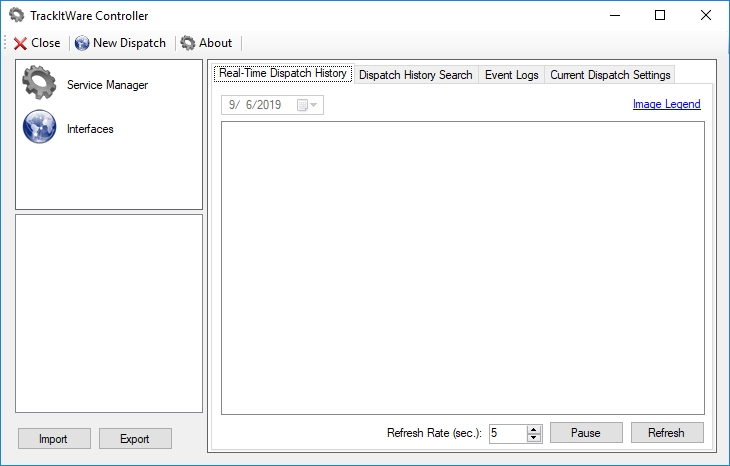730x466 pixels.
Task: Click the Export button
Action: pos(135,439)
